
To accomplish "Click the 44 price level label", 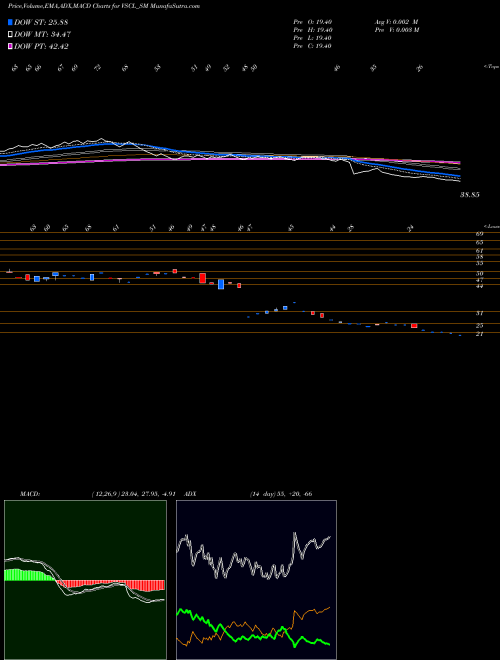I will point(479,286).
